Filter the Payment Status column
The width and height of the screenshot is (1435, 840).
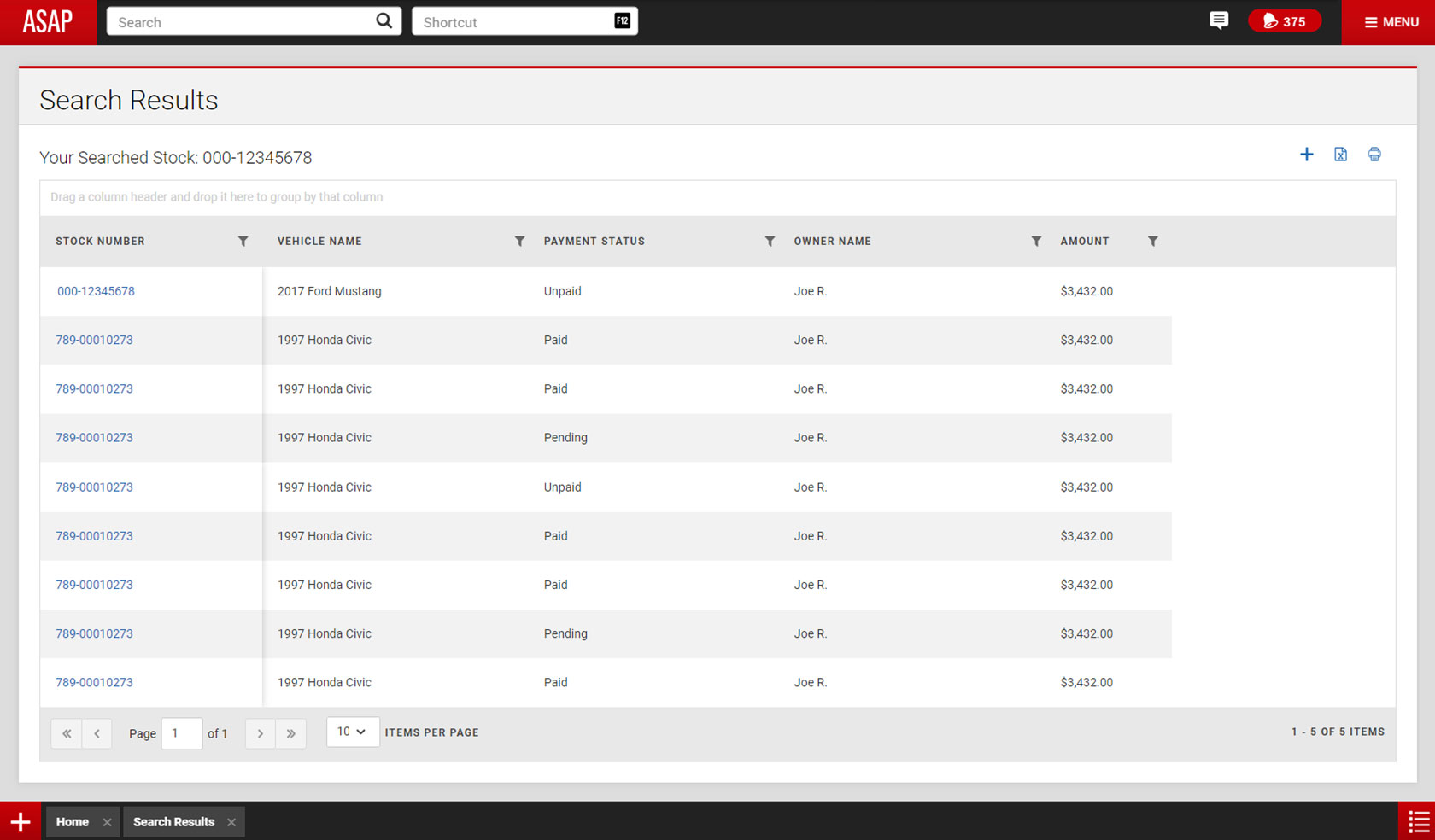[x=770, y=242]
